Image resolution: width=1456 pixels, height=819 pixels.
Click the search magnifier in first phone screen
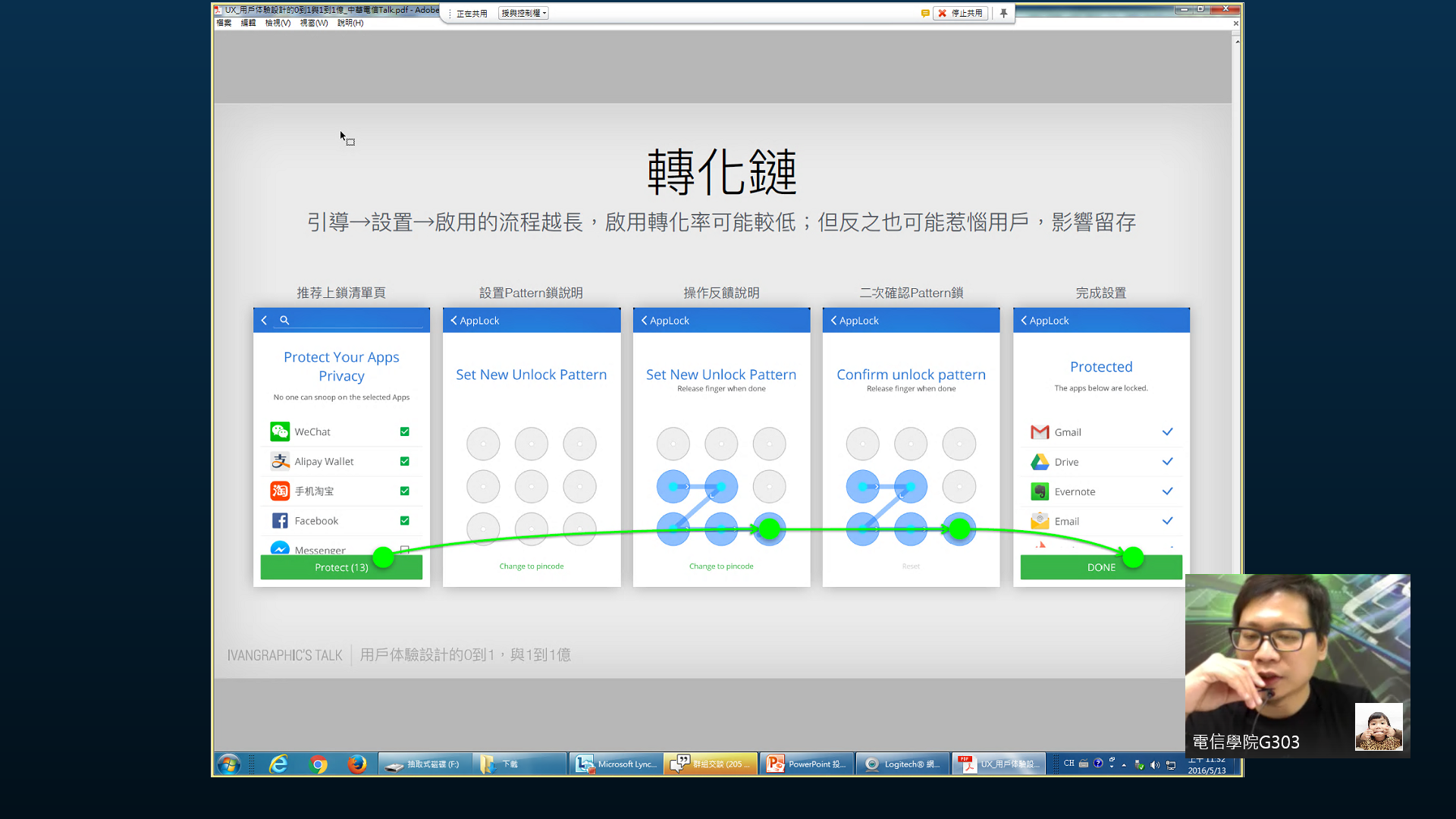284,320
